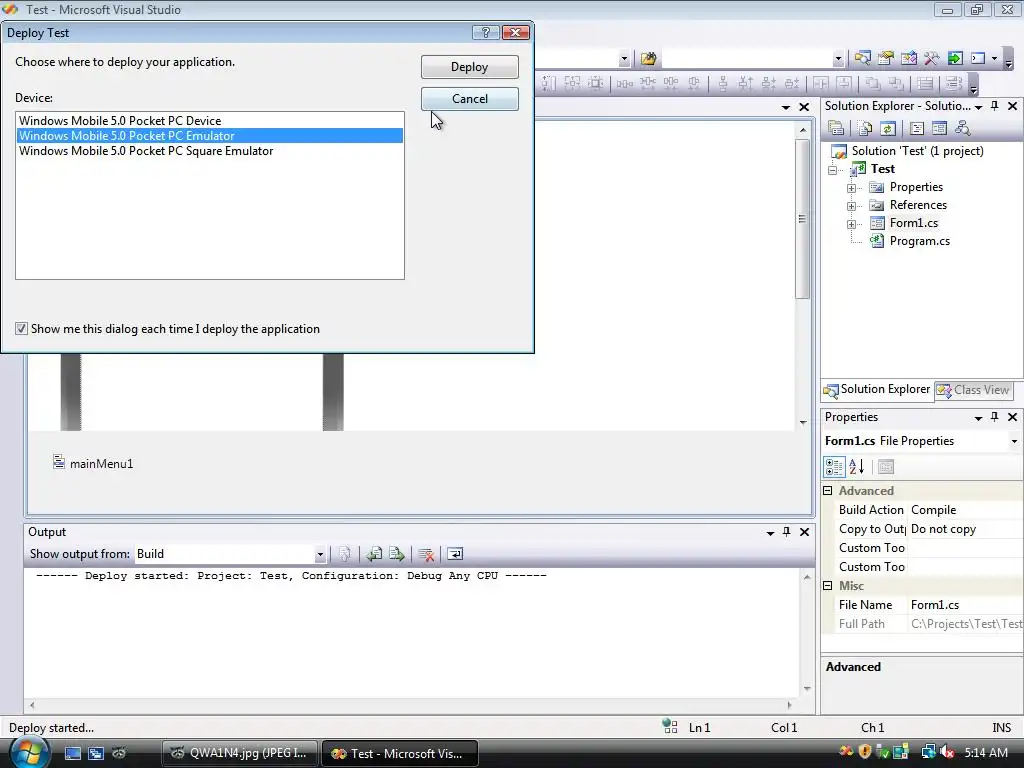1024x768 pixels.
Task: Switch Properties grid to Categorized view
Action: 834,466
